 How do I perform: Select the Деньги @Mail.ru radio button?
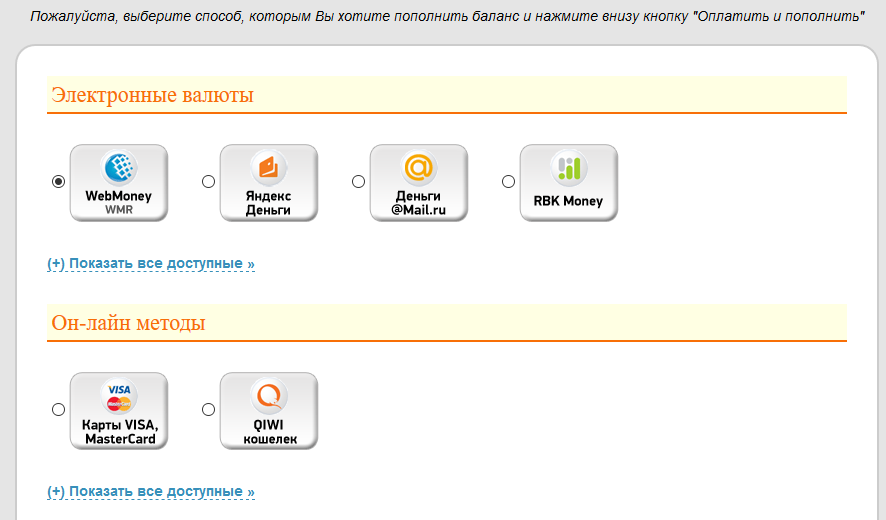358,181
